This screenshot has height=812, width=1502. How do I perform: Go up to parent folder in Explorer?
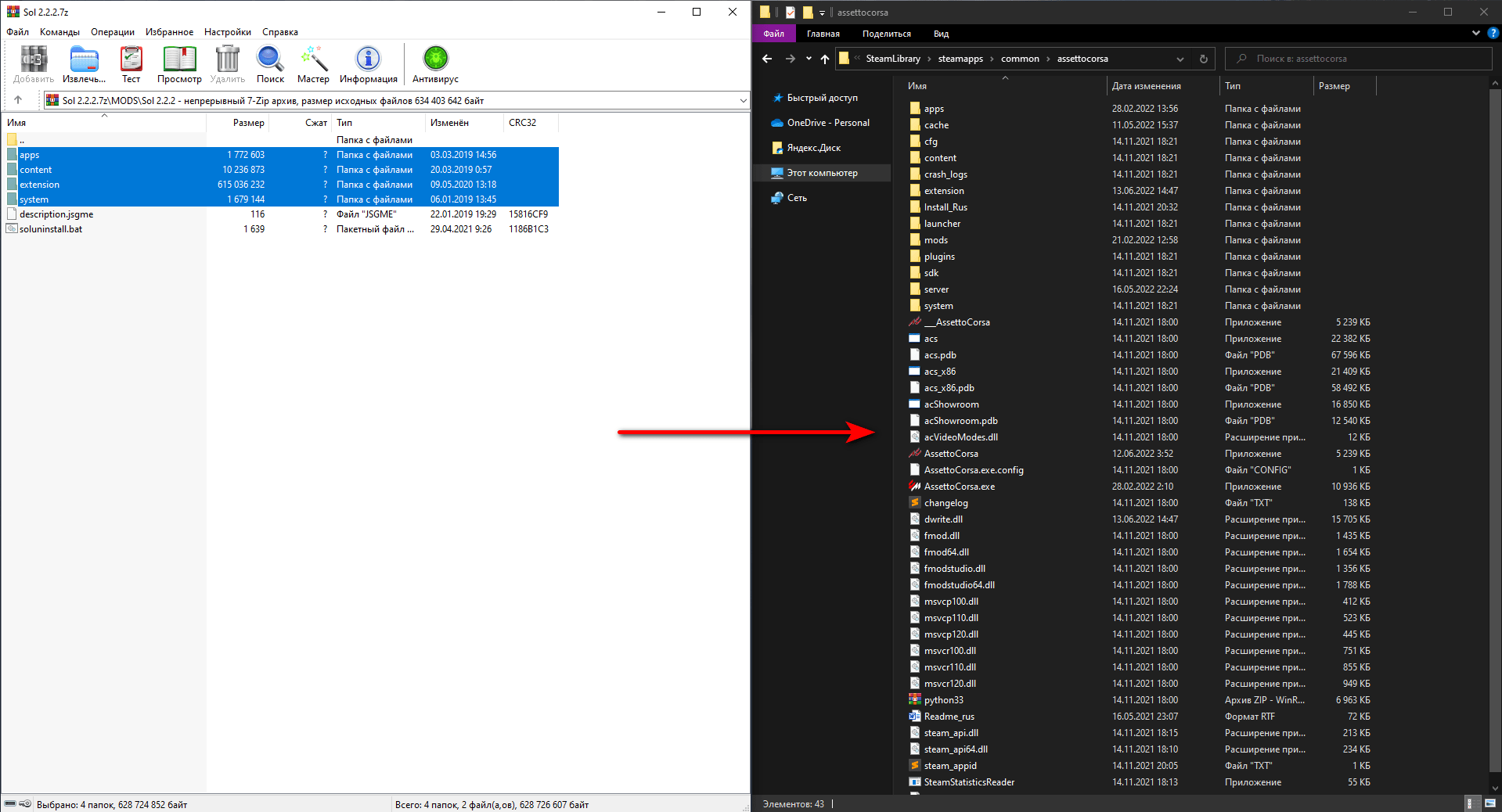click(825, 59)
